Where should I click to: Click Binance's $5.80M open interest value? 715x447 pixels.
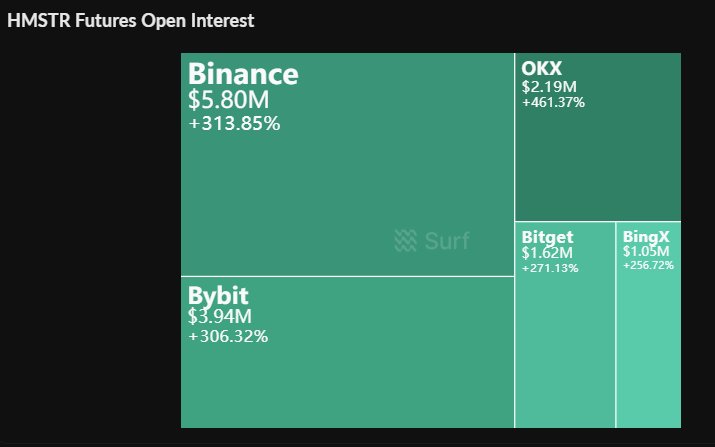point(228,100)
